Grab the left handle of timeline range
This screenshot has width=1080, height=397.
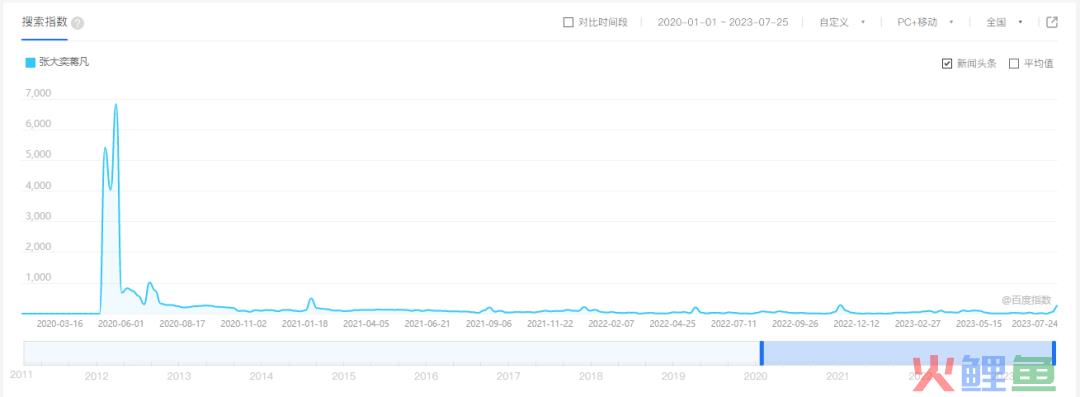pos(762,353)
